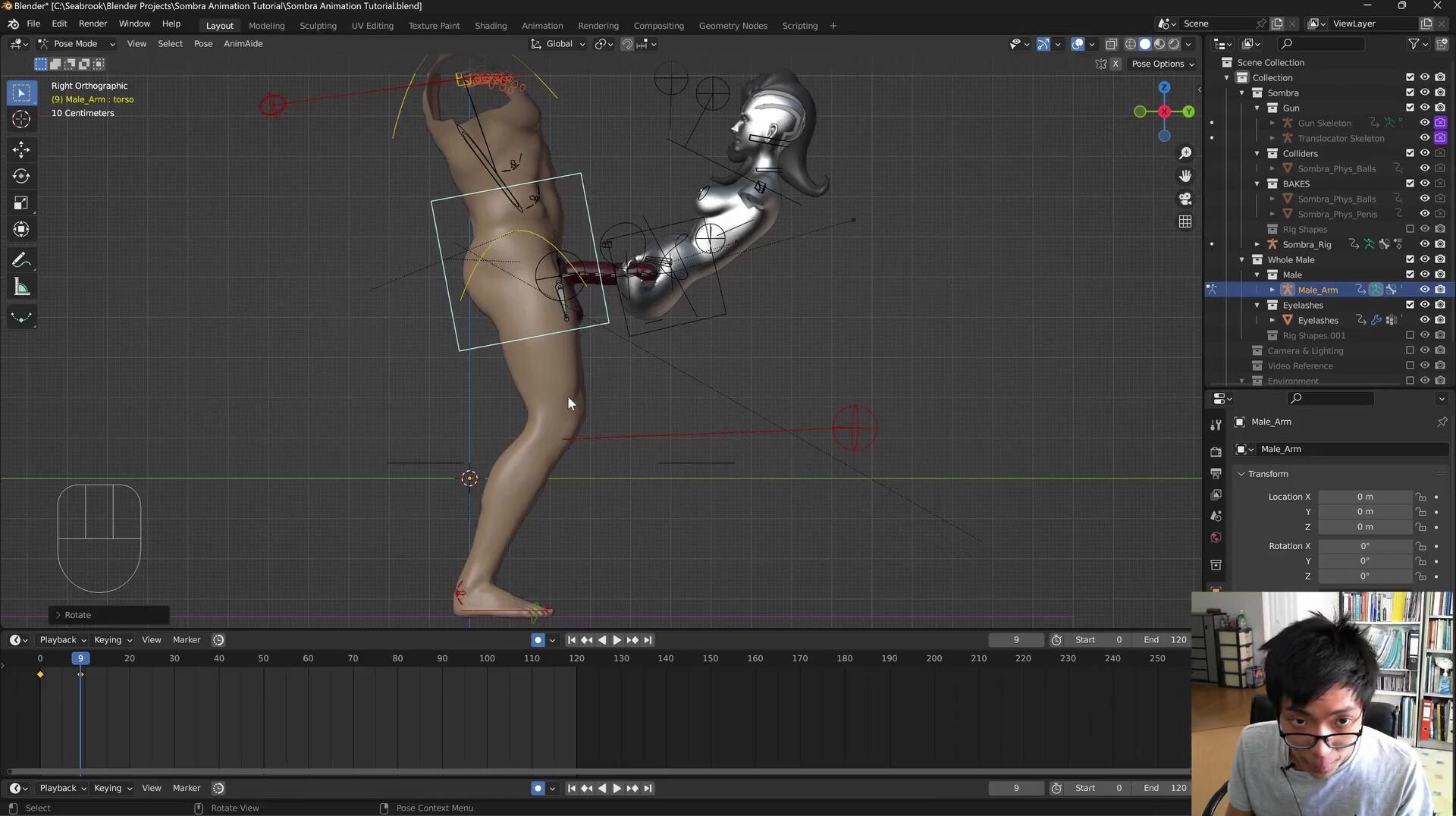1456x816 pixels.
Task: Hide the Colliders collection via its eye icon
Action: click(x=1425, y=153)
